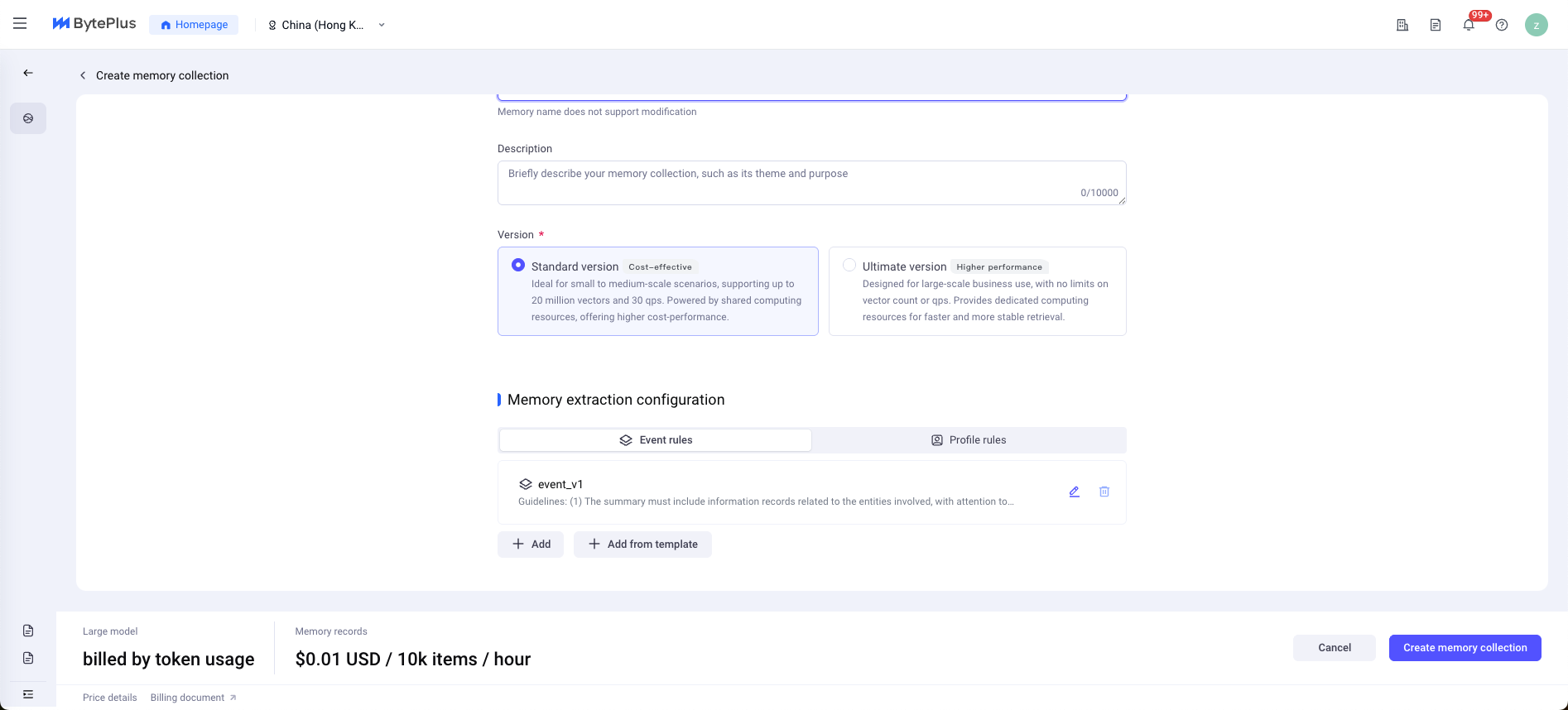Click the edit pencil for event_v1

[x=1074, y=492]
